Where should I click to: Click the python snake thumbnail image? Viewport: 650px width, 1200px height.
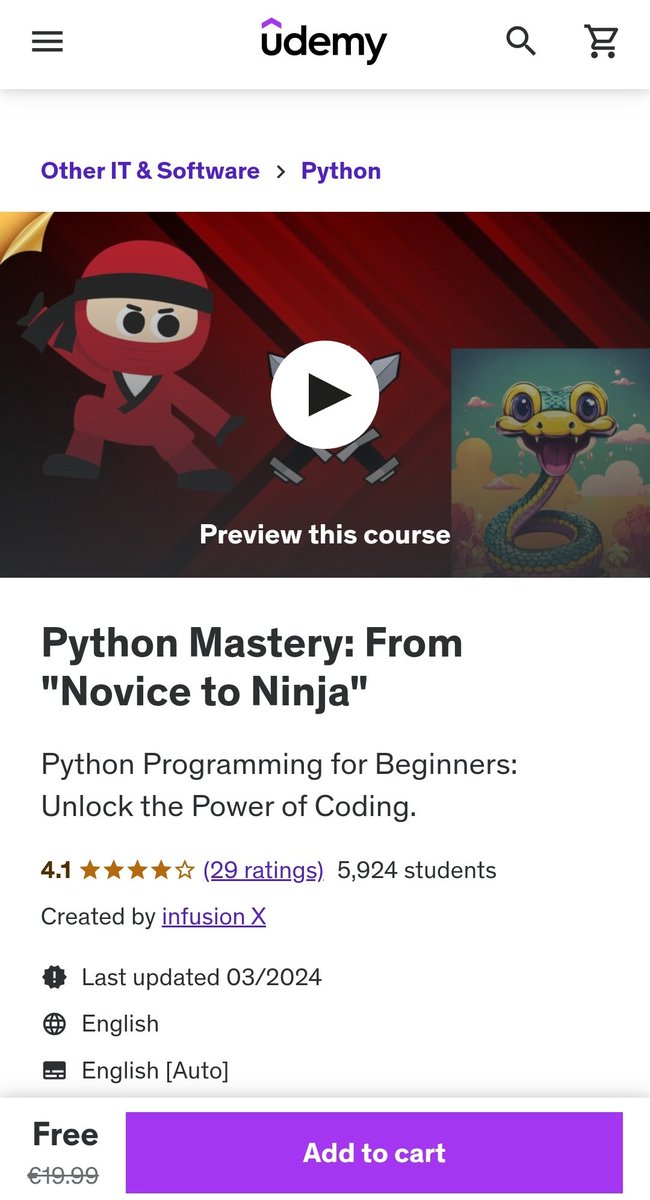pyautogui.click(x=550, y=462)
